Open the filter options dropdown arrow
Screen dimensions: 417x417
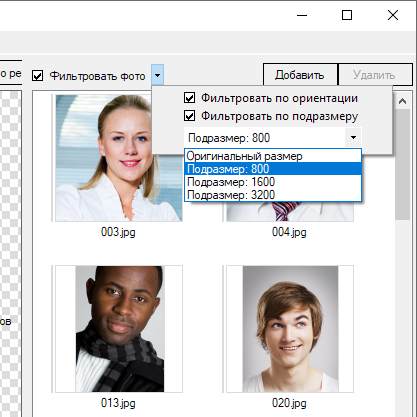pyautogui.click(x=157, y=75)
